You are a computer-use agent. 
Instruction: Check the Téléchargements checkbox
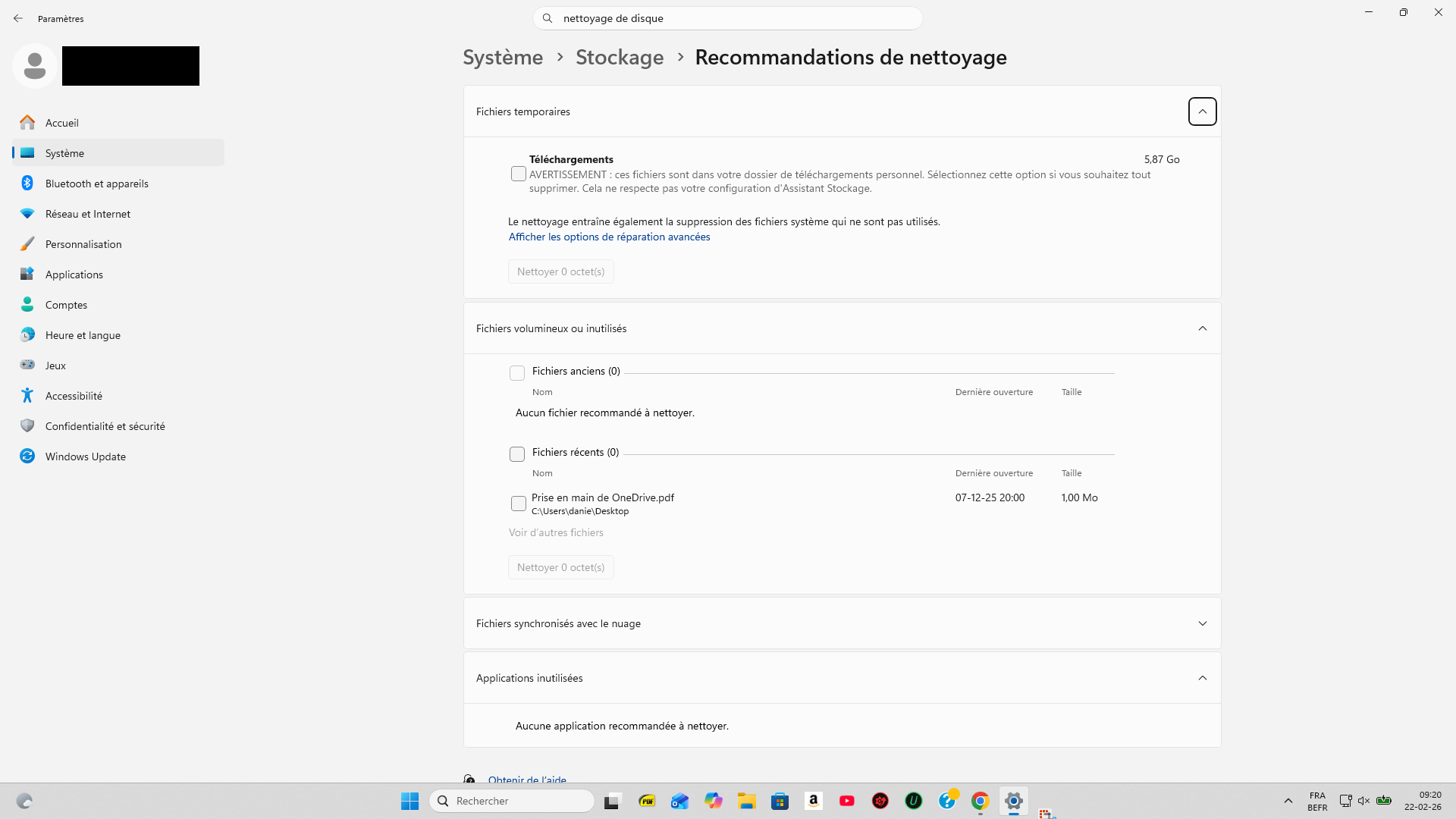(519, 174)
